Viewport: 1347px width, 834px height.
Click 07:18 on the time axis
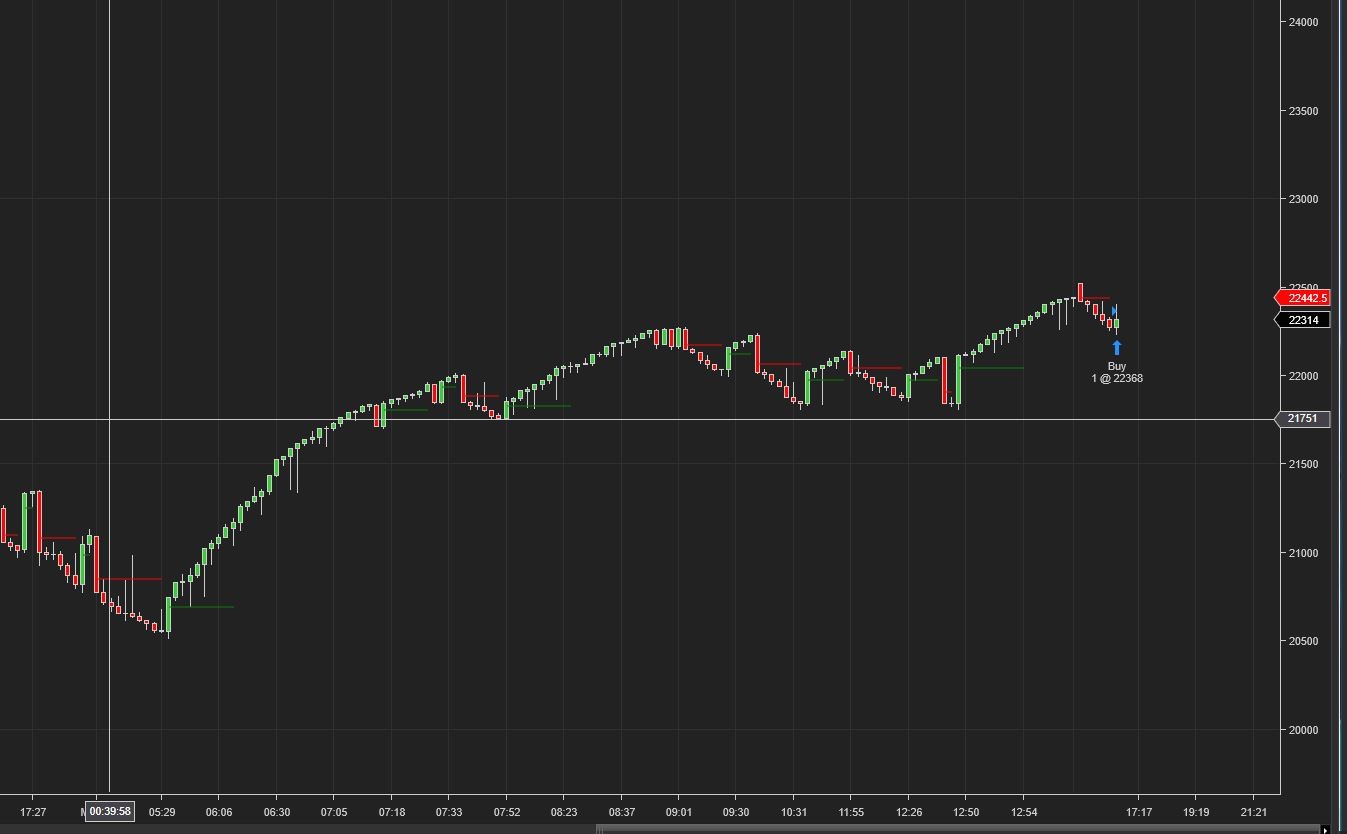[x=392, y=812]
